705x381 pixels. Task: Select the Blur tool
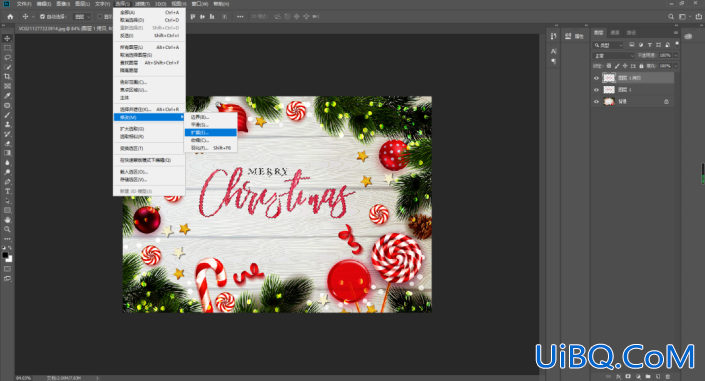(7, 162)
